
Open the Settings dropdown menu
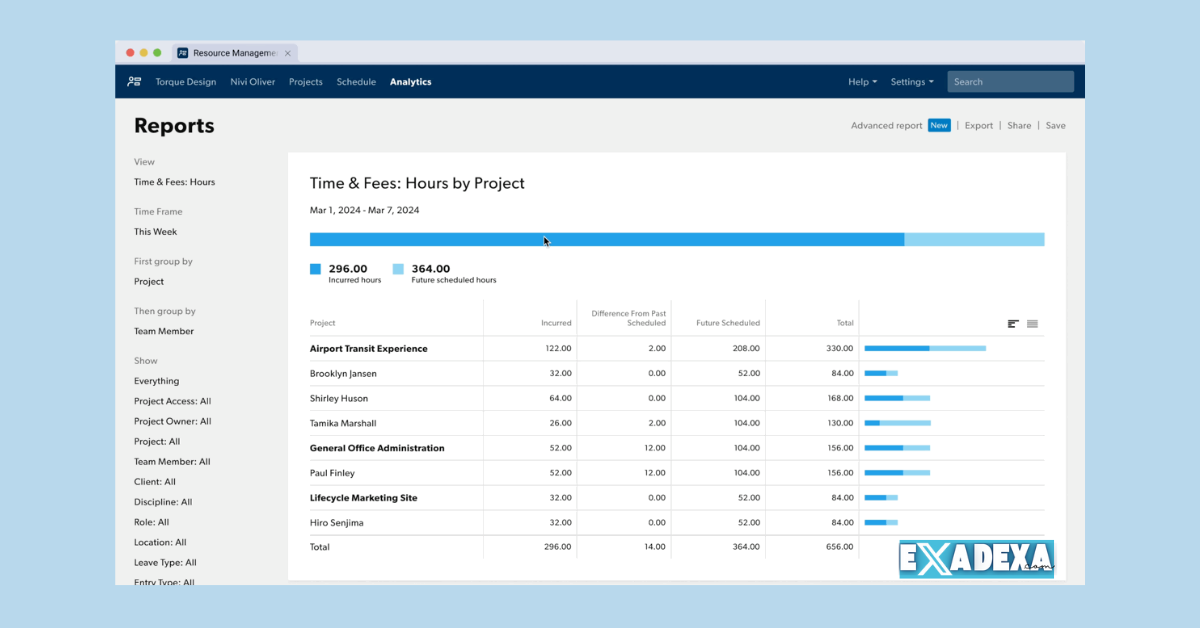point(911,81)
